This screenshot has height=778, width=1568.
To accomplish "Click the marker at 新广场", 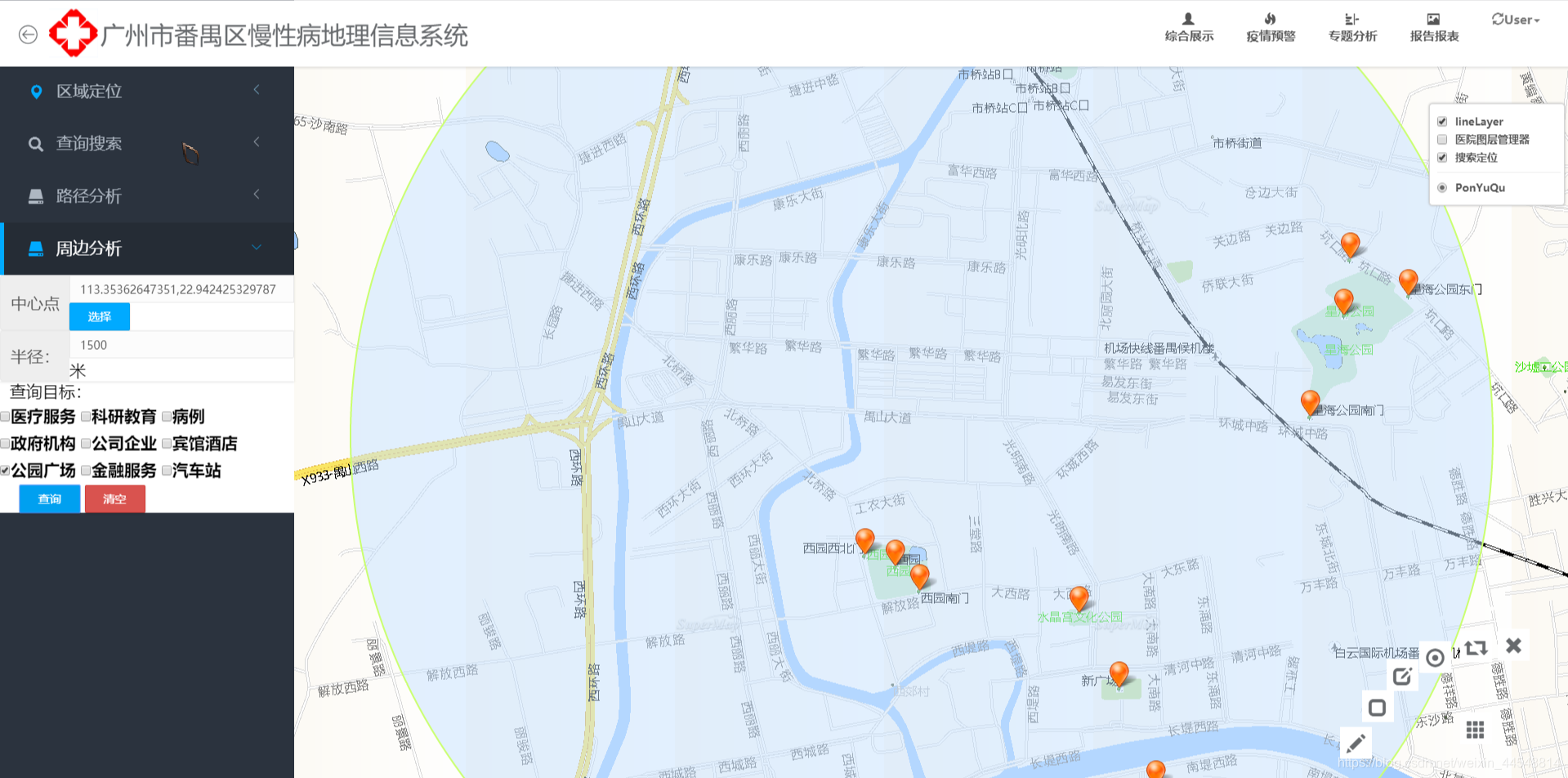I will (x=1119, y=674).
